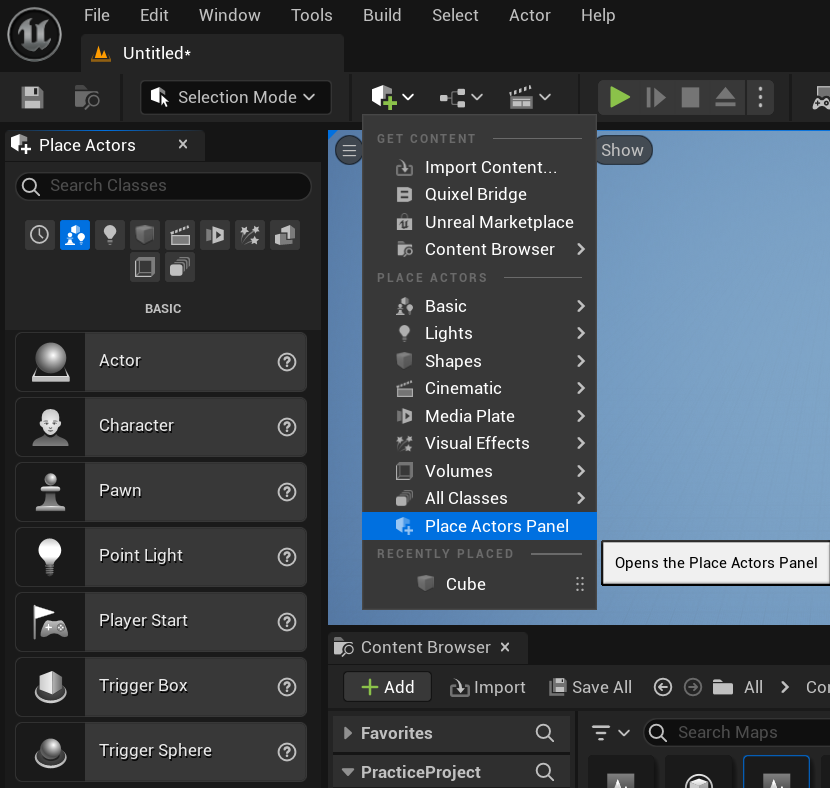Click the Search Classes input field
830x788 pixels.
[164, 186]
